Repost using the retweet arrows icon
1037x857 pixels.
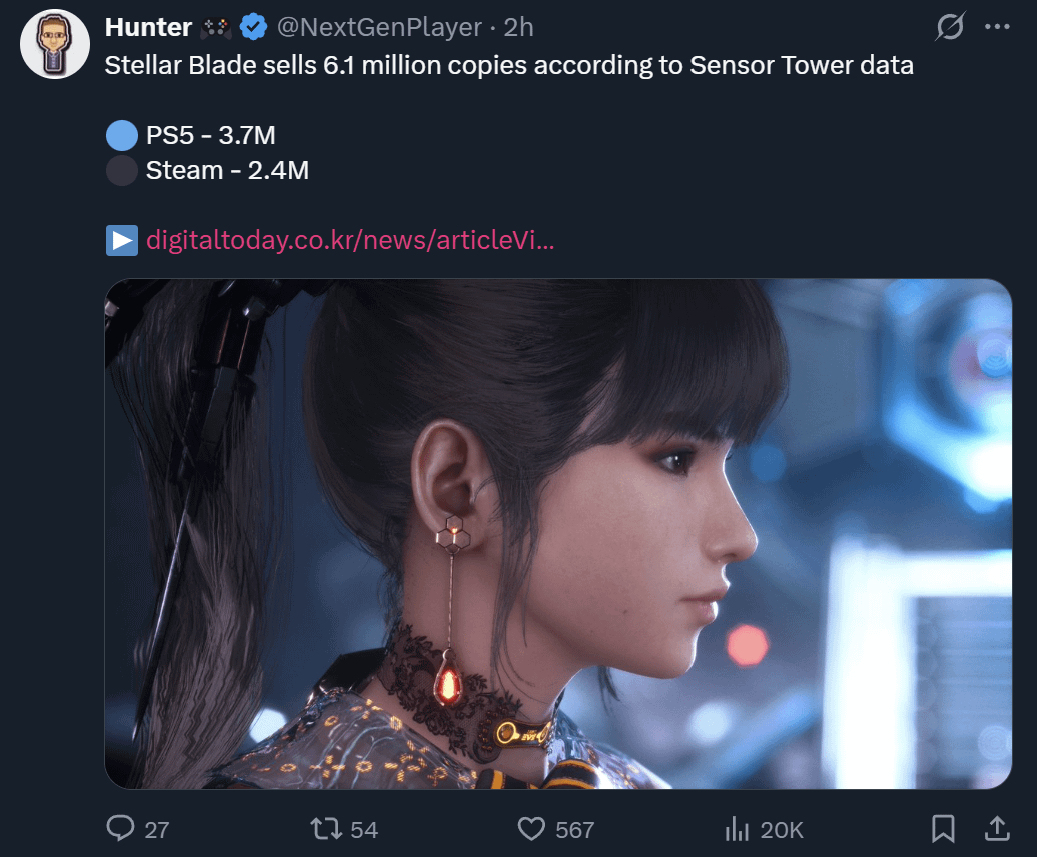click(x=325, y=828)
